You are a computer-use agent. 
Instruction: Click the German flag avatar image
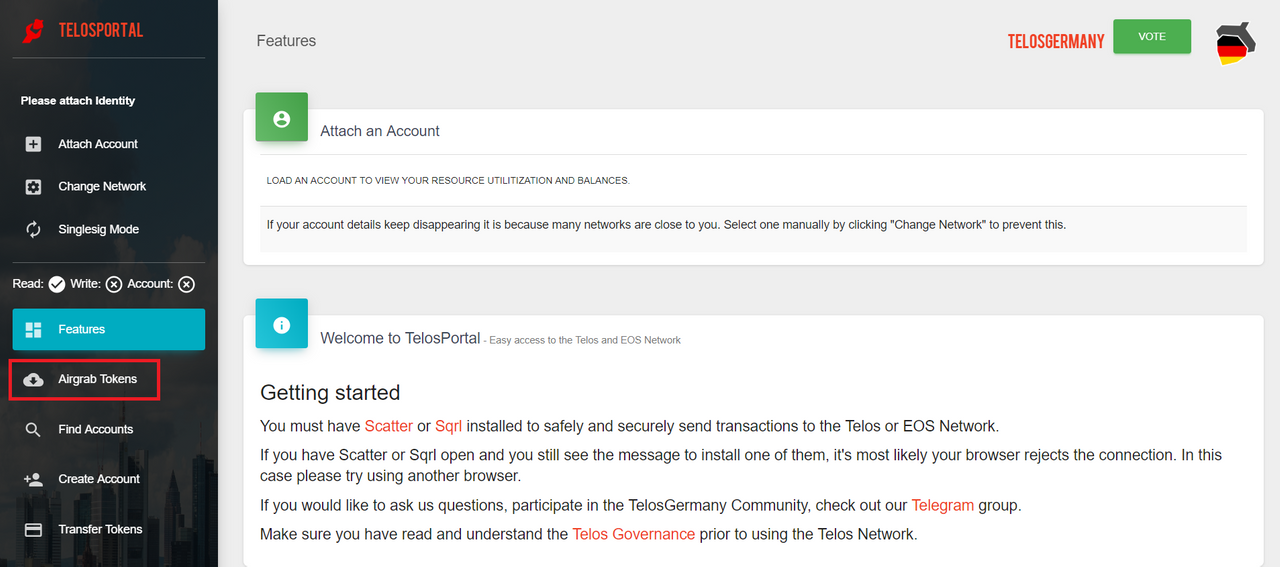coord(1236,43)
